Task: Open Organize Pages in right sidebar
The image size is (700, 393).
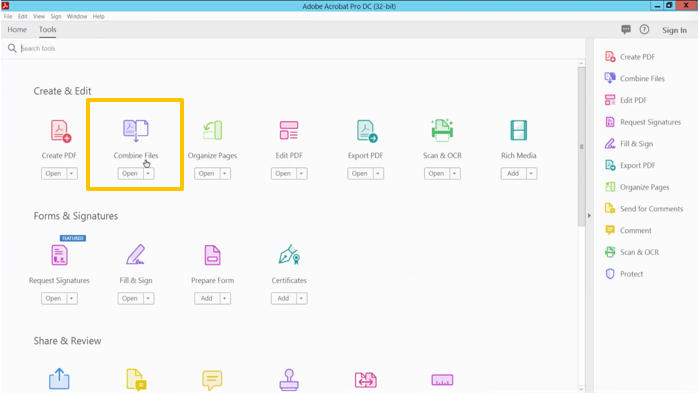Action: point(637,187)
